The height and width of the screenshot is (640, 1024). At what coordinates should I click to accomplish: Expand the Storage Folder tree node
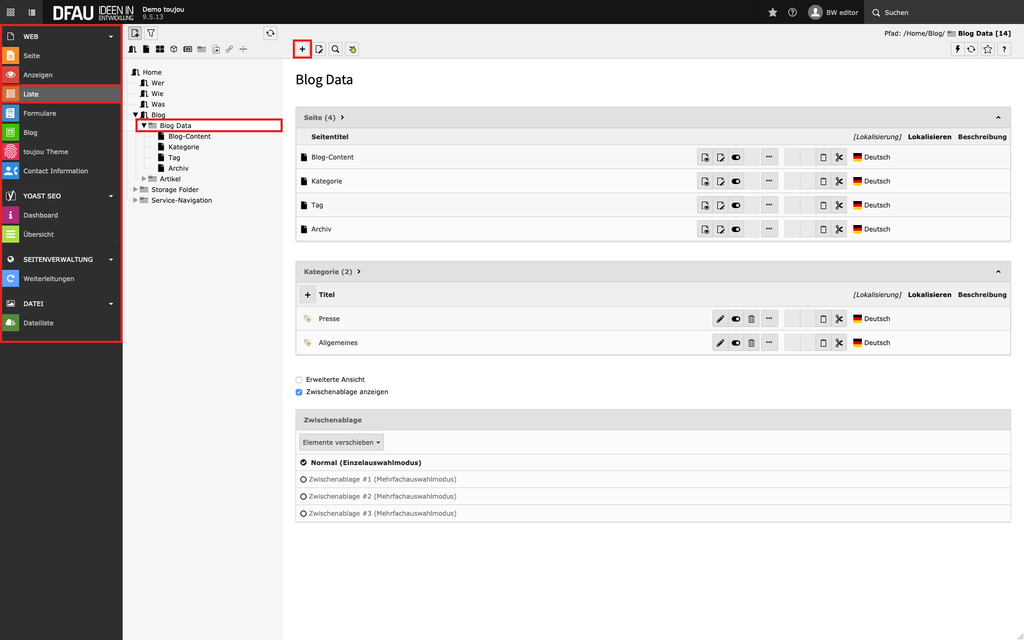point(136,189)
